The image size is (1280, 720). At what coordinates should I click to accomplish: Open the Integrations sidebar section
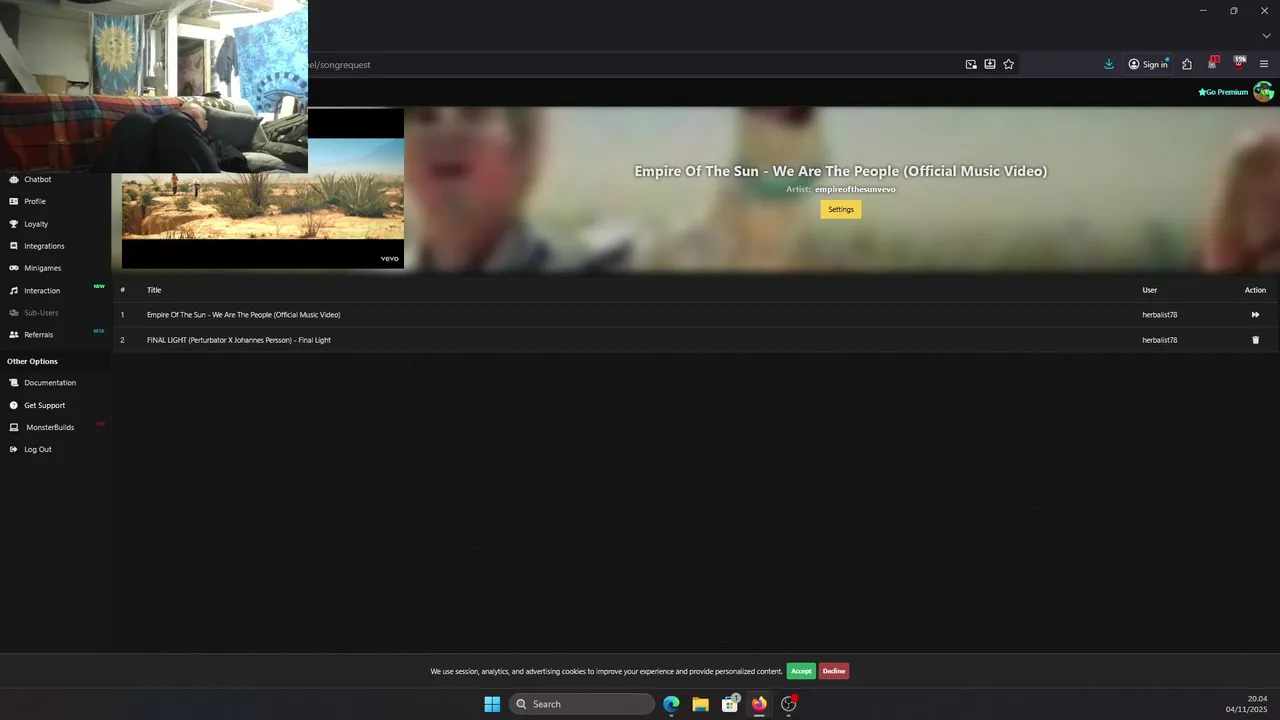[x=44, y=246]
